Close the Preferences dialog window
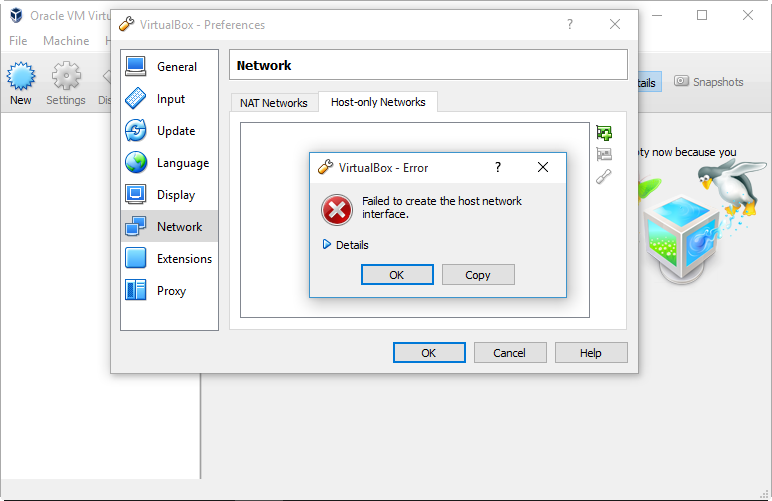 point(614,24)
